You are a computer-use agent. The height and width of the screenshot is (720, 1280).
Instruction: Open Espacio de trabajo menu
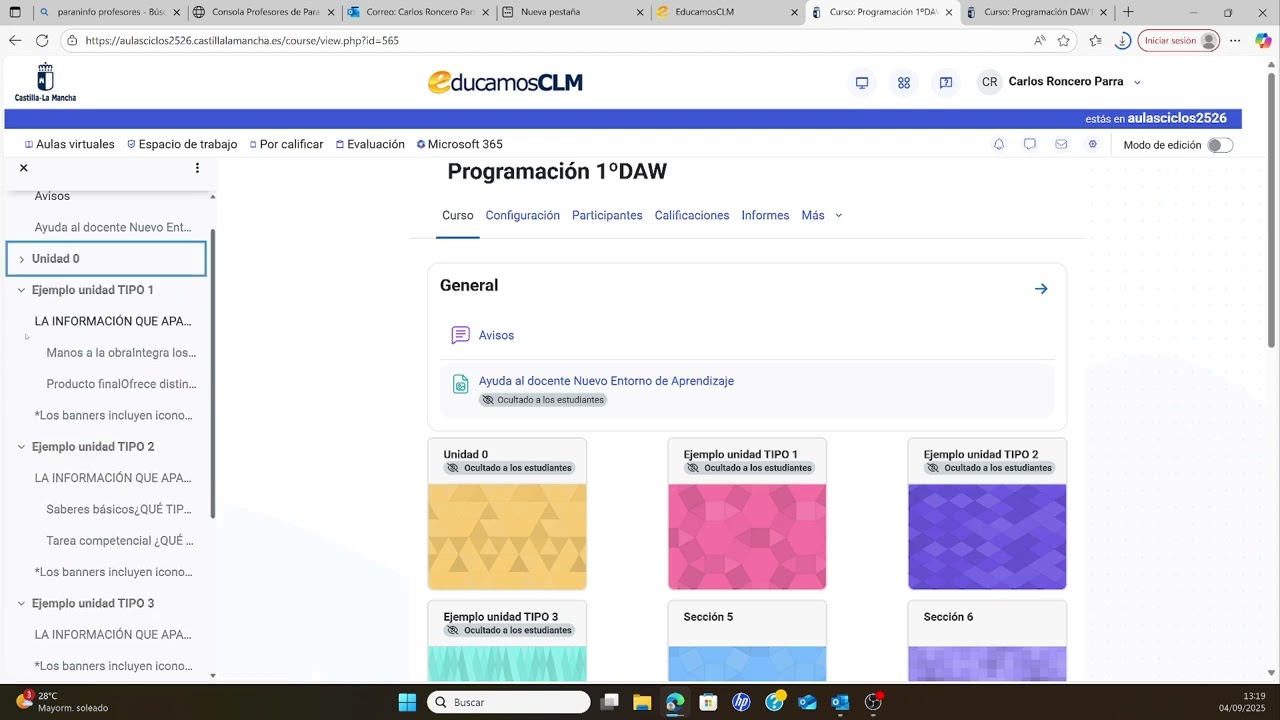[x=182, y=145]
